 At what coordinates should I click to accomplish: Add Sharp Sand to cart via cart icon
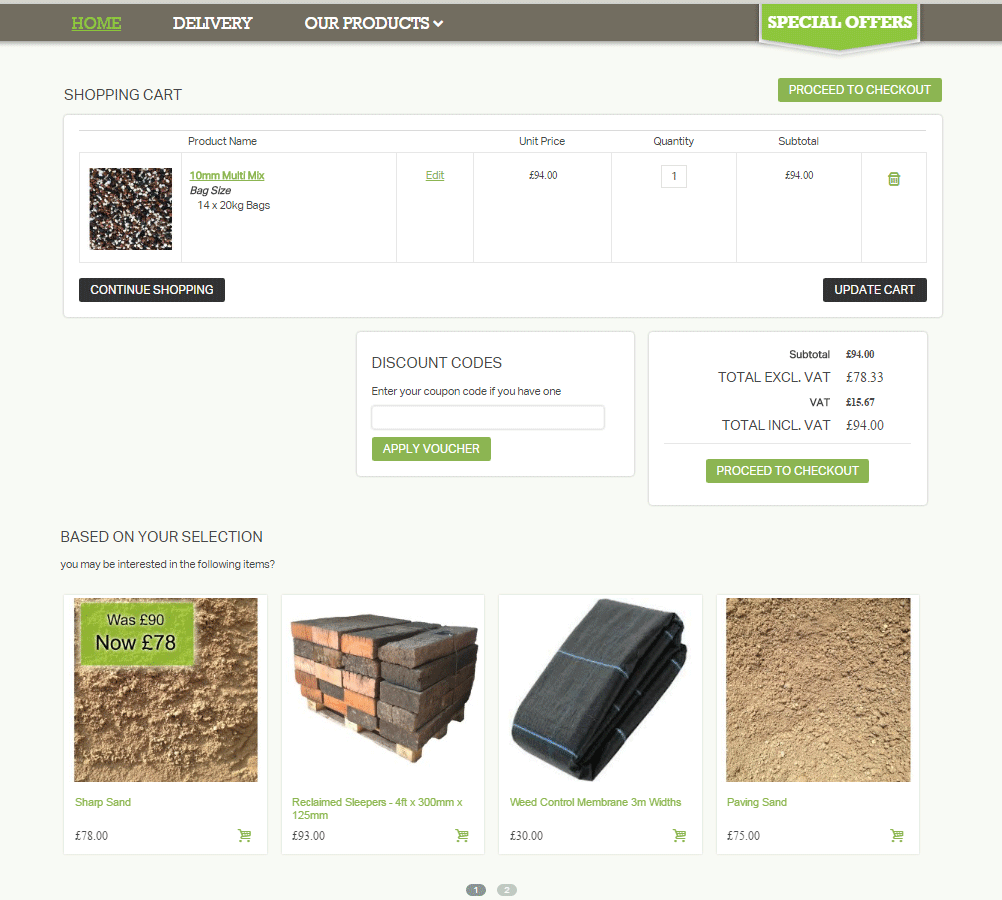pos(244,835)
